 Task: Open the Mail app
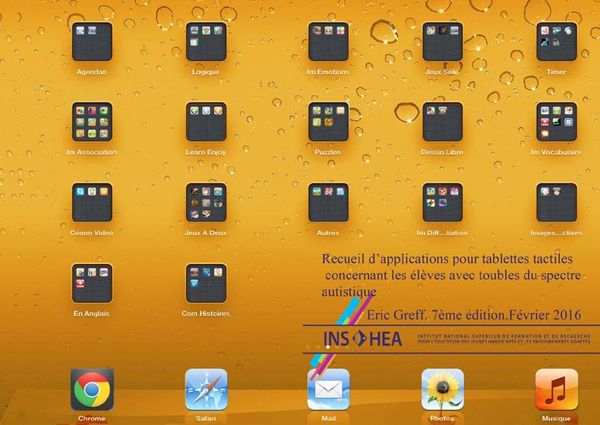[328, 389]
